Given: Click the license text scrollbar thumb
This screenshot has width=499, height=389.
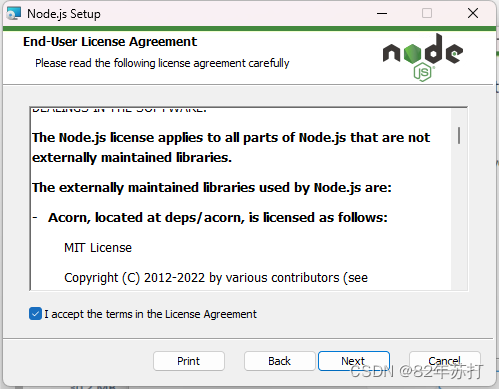Looking at the screenshot, I should click(x=459, y=135).
